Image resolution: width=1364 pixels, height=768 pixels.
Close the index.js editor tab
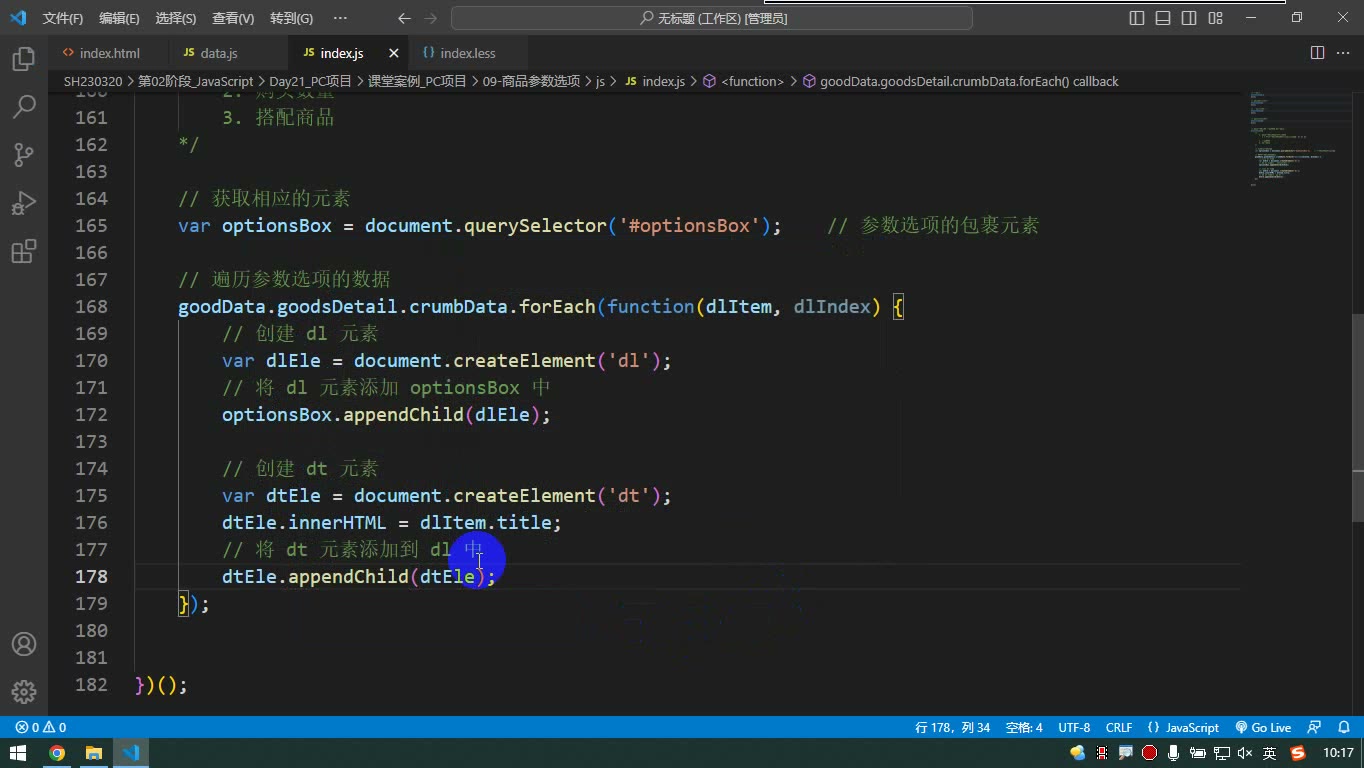click(x=394, y=53)
